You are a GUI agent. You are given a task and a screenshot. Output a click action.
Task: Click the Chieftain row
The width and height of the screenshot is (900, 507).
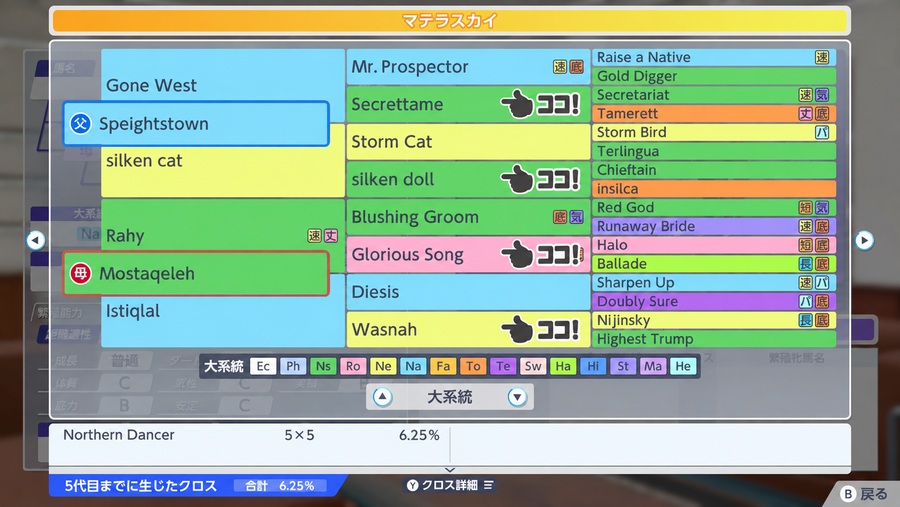713,170
